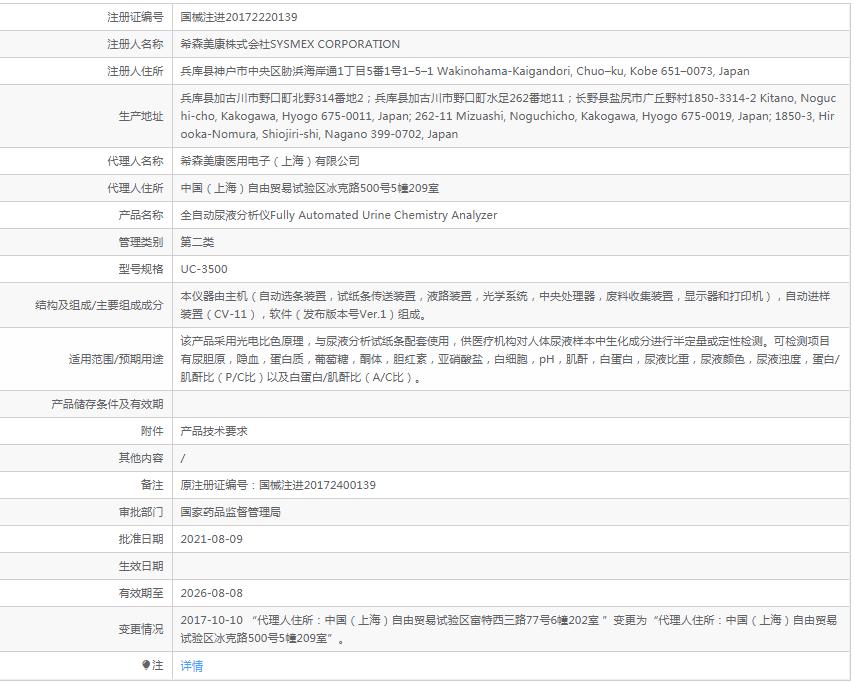Click the 其他内容 label
This screenshot has width=854, height=682.
tap(141, 458)
